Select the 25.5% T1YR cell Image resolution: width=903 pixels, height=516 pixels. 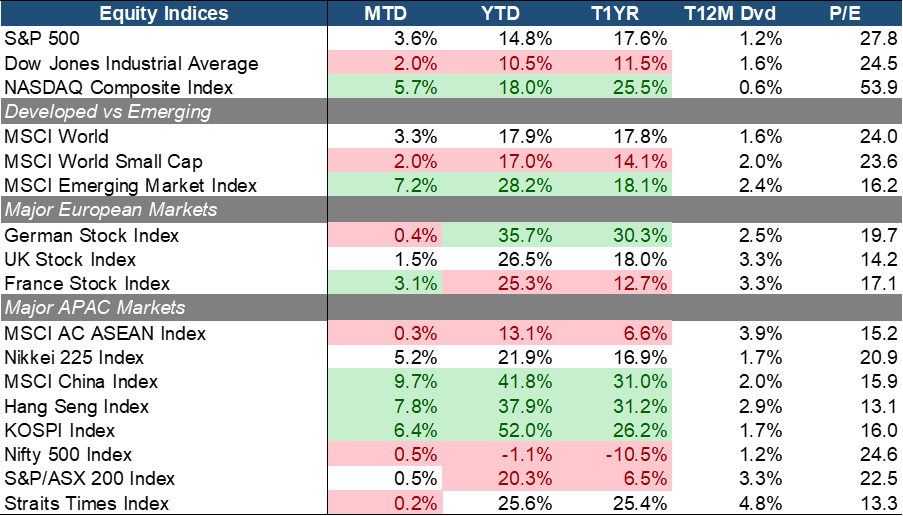point(614,87)
